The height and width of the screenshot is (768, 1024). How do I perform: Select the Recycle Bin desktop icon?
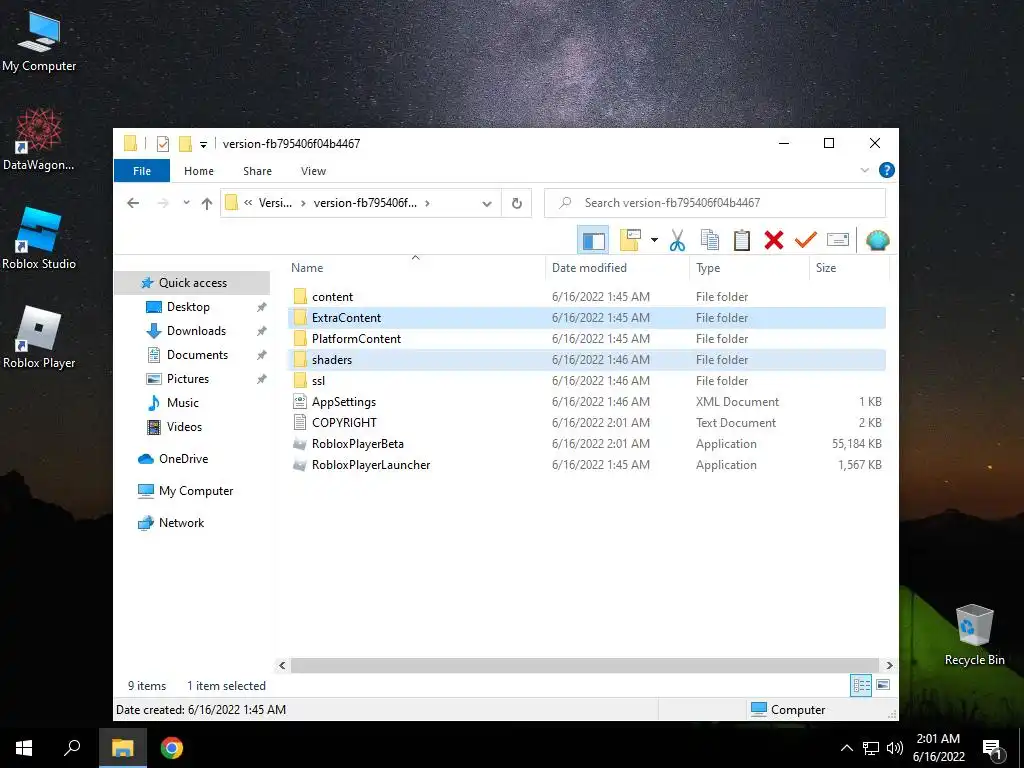(974, 635)
